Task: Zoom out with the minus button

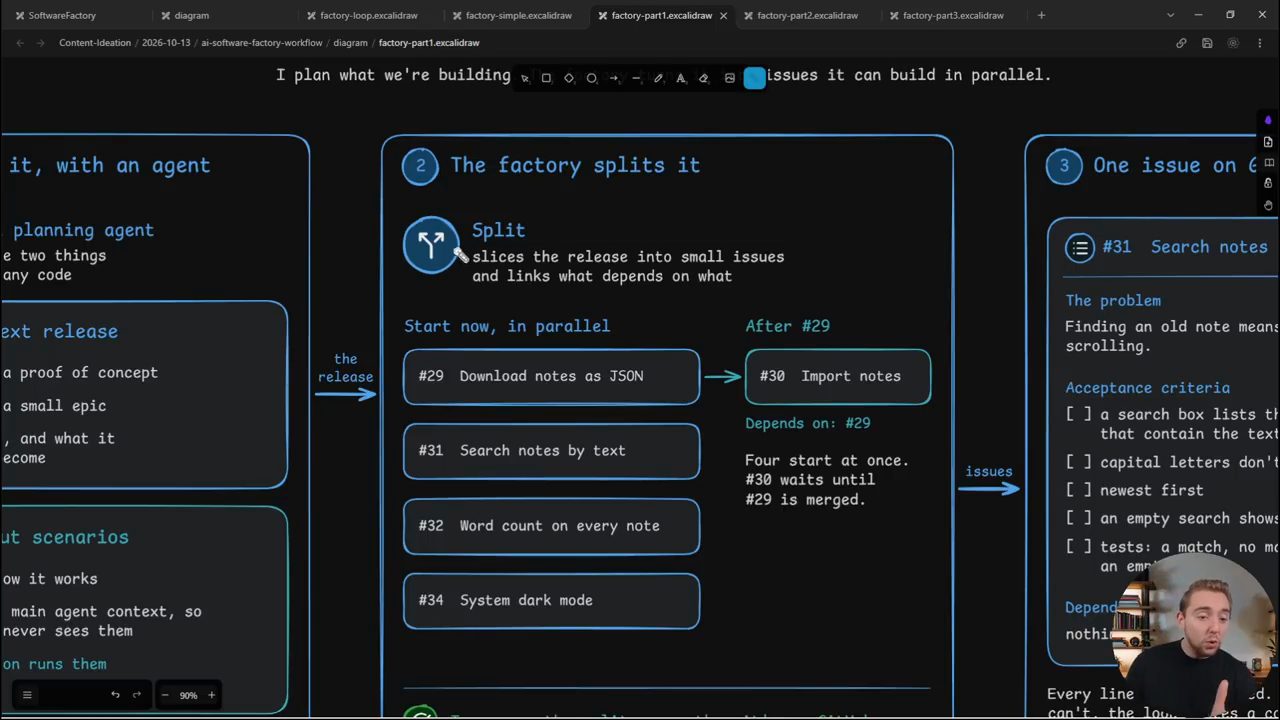Action: point(165,695)
